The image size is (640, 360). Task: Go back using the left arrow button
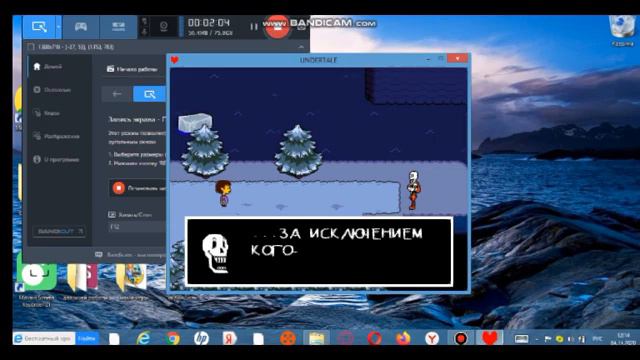click(117, 94)
